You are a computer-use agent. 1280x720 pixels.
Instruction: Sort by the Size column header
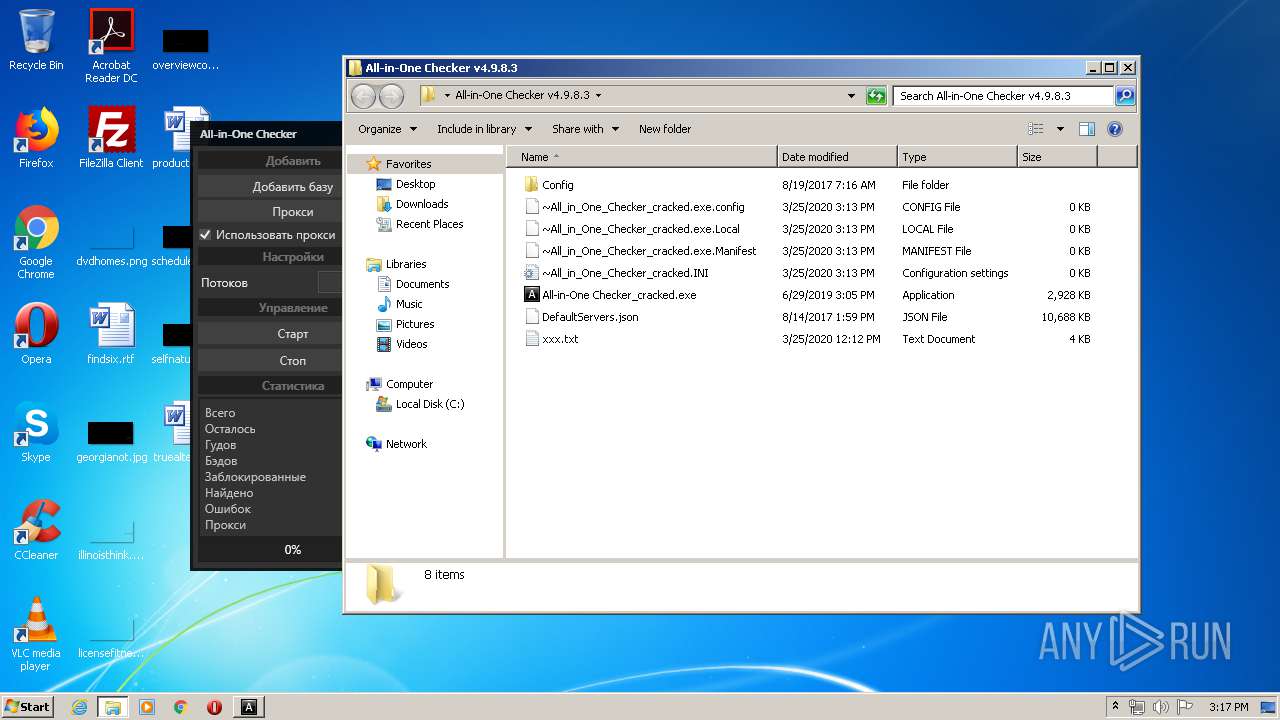[1057, 157]
